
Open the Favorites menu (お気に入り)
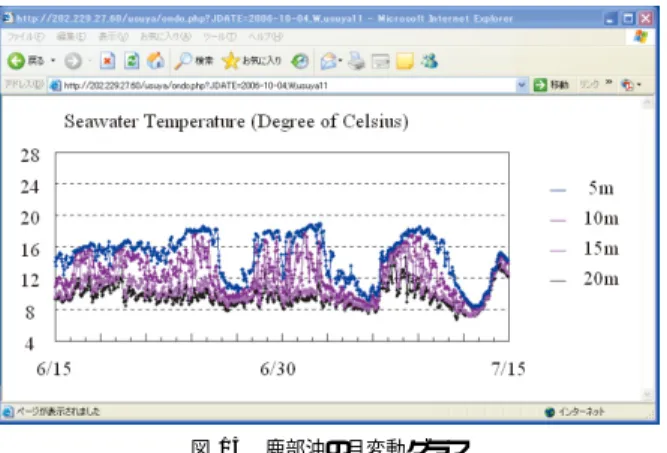[165, 37]
